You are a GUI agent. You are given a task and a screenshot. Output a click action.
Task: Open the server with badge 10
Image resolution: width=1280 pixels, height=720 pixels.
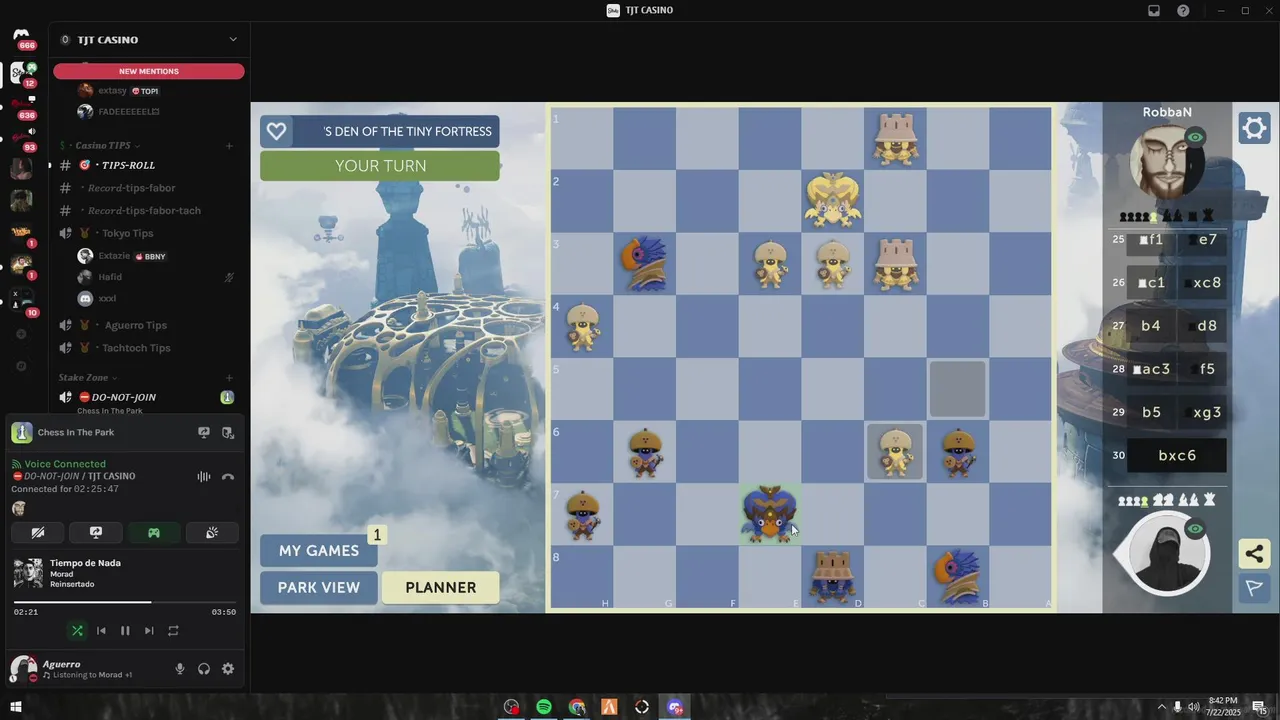pyautogui.click(x=21, y=302)
